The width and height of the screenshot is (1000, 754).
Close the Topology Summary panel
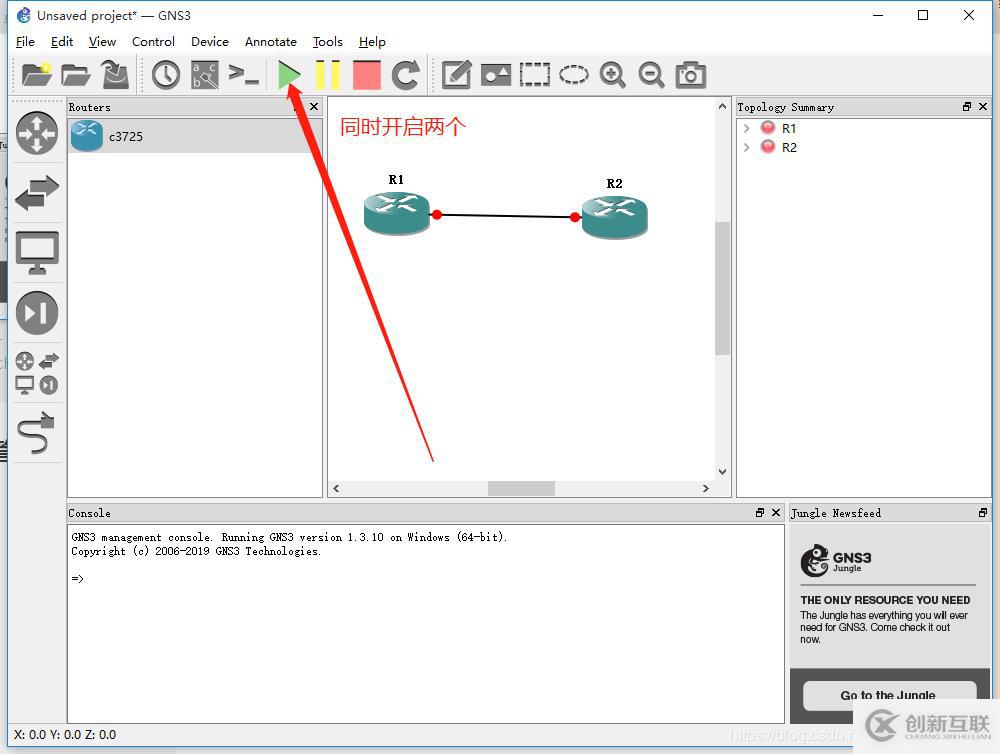(x=983, y=107)
